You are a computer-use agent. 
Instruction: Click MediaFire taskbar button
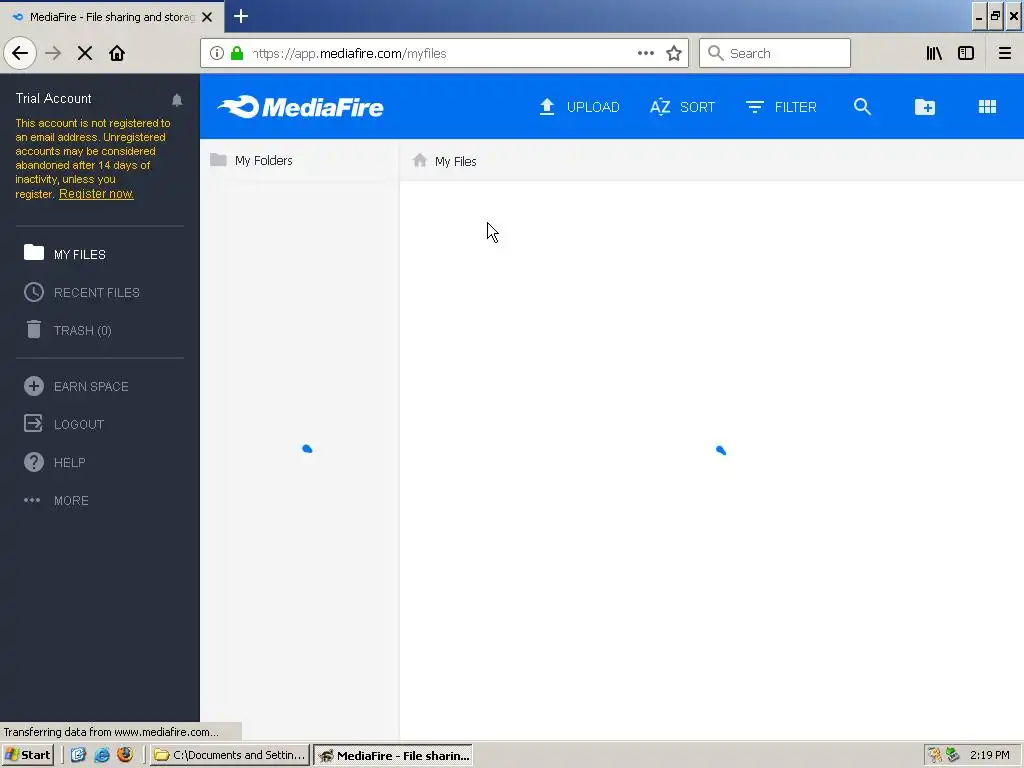(x=393, y=756)
